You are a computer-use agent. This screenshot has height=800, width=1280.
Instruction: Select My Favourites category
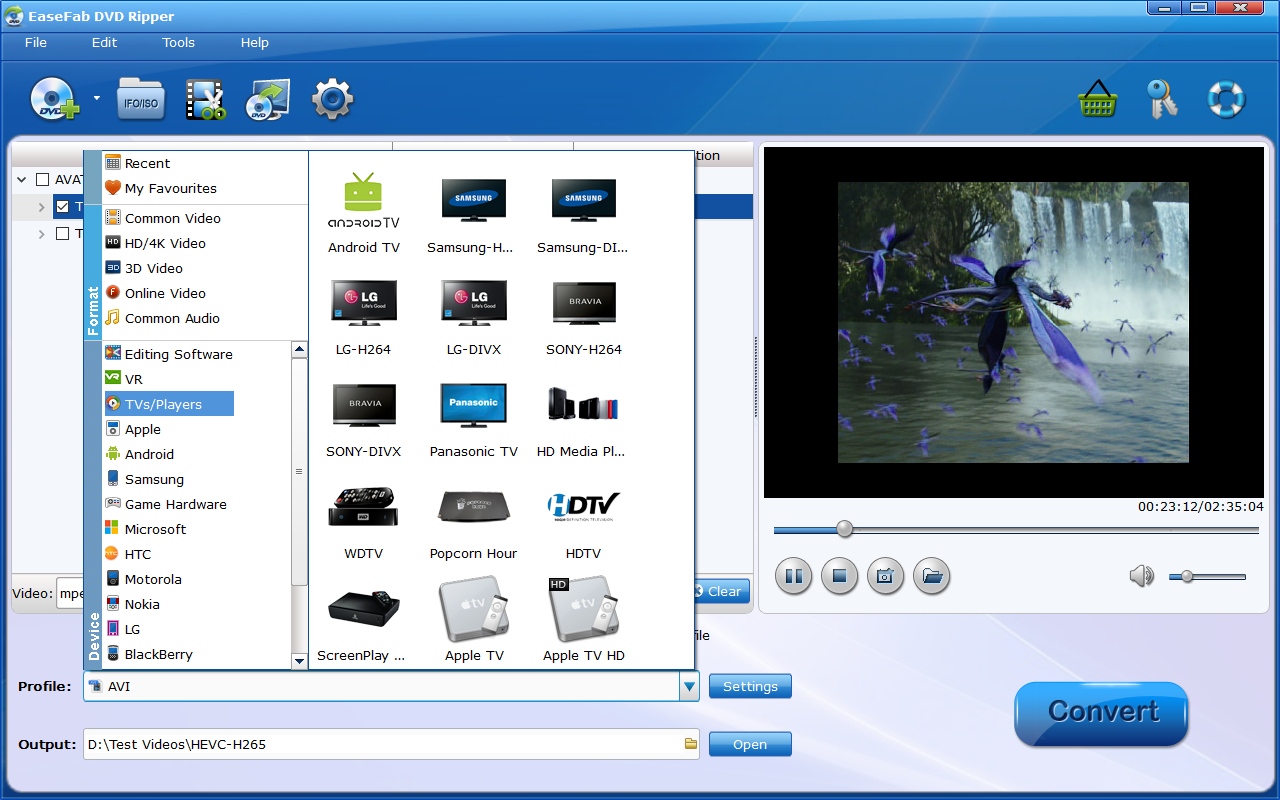[x=160, y=188]
